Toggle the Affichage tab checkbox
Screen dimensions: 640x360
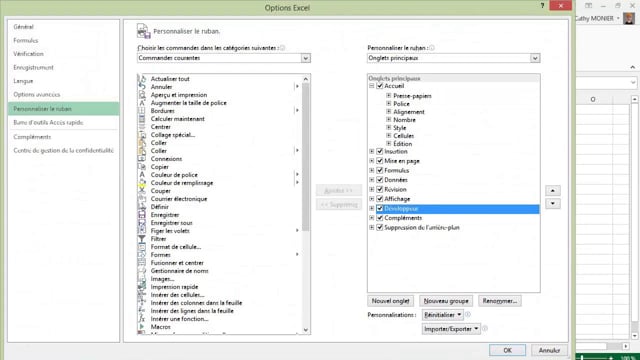[380, 199]
